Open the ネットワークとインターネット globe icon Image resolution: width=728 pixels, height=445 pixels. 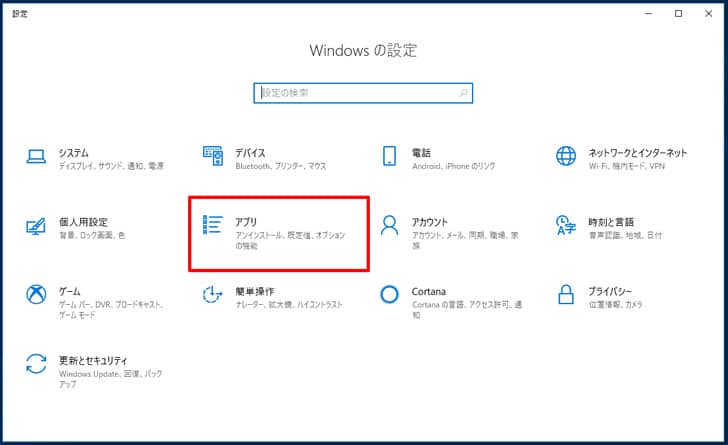tap(566, 156)
